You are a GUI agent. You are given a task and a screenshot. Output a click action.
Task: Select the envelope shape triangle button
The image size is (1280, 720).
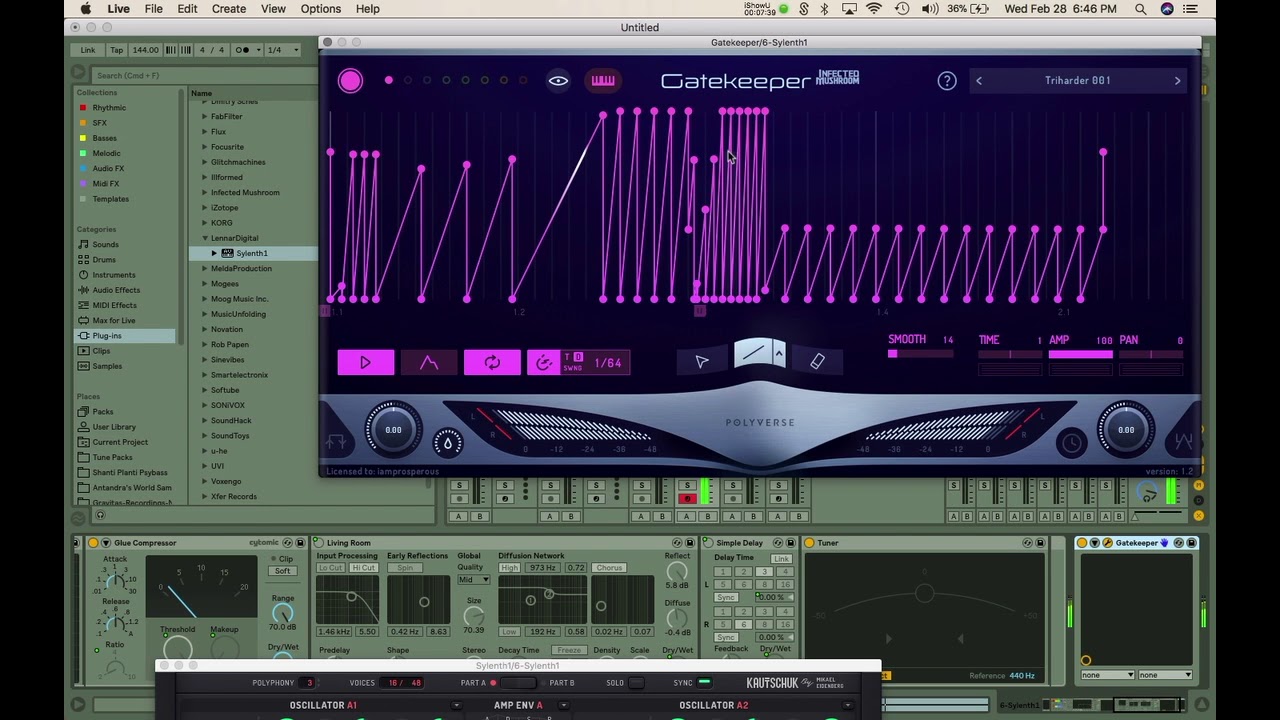[x=429, y=363]
